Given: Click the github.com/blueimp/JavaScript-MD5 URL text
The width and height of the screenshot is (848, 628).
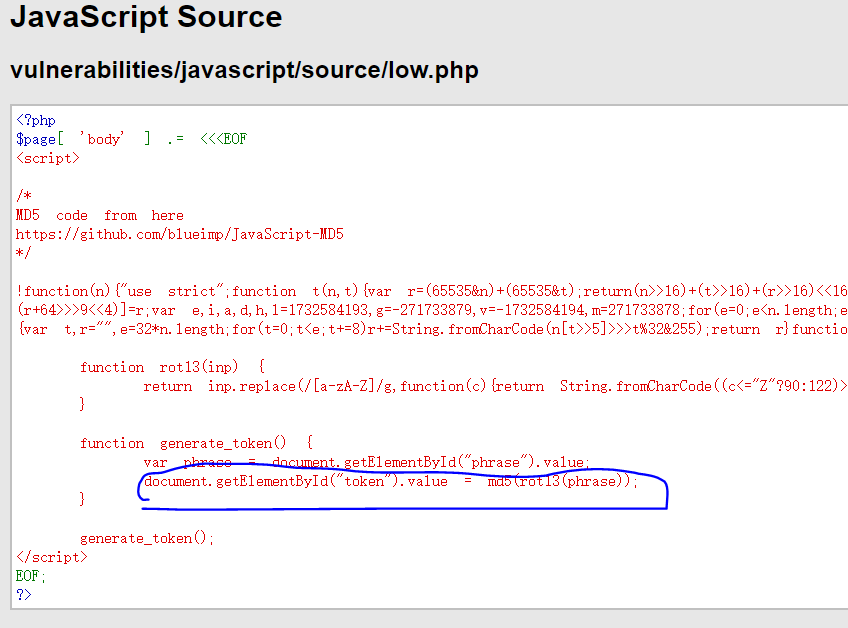Looking at the screenshot, I should pos(180,234).
